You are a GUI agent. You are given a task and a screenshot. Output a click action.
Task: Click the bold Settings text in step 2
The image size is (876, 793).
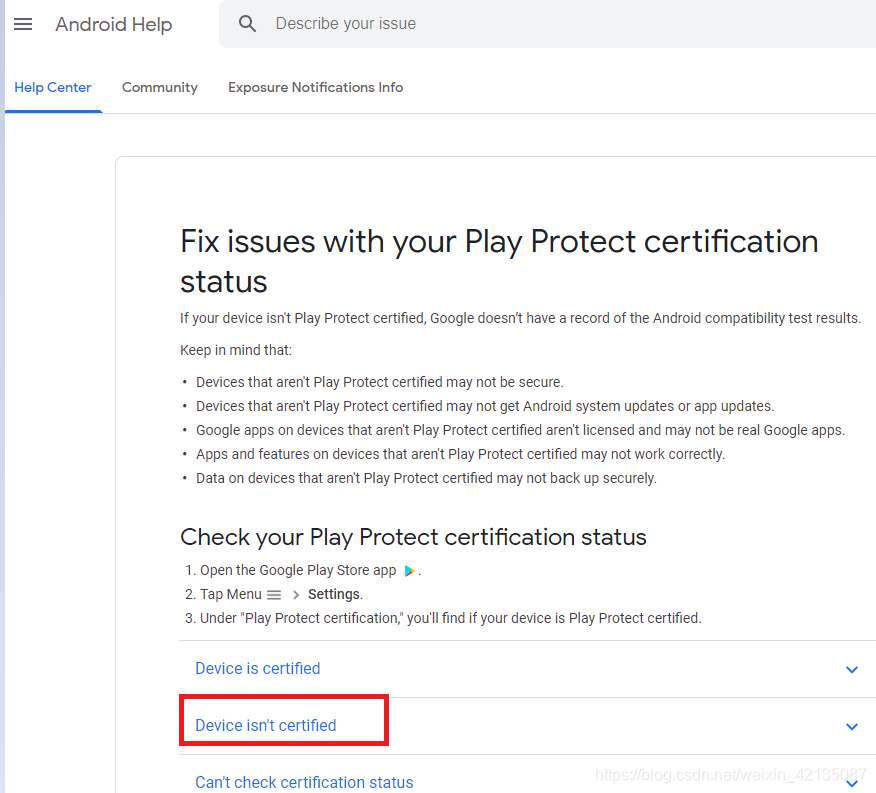[334, 594]
